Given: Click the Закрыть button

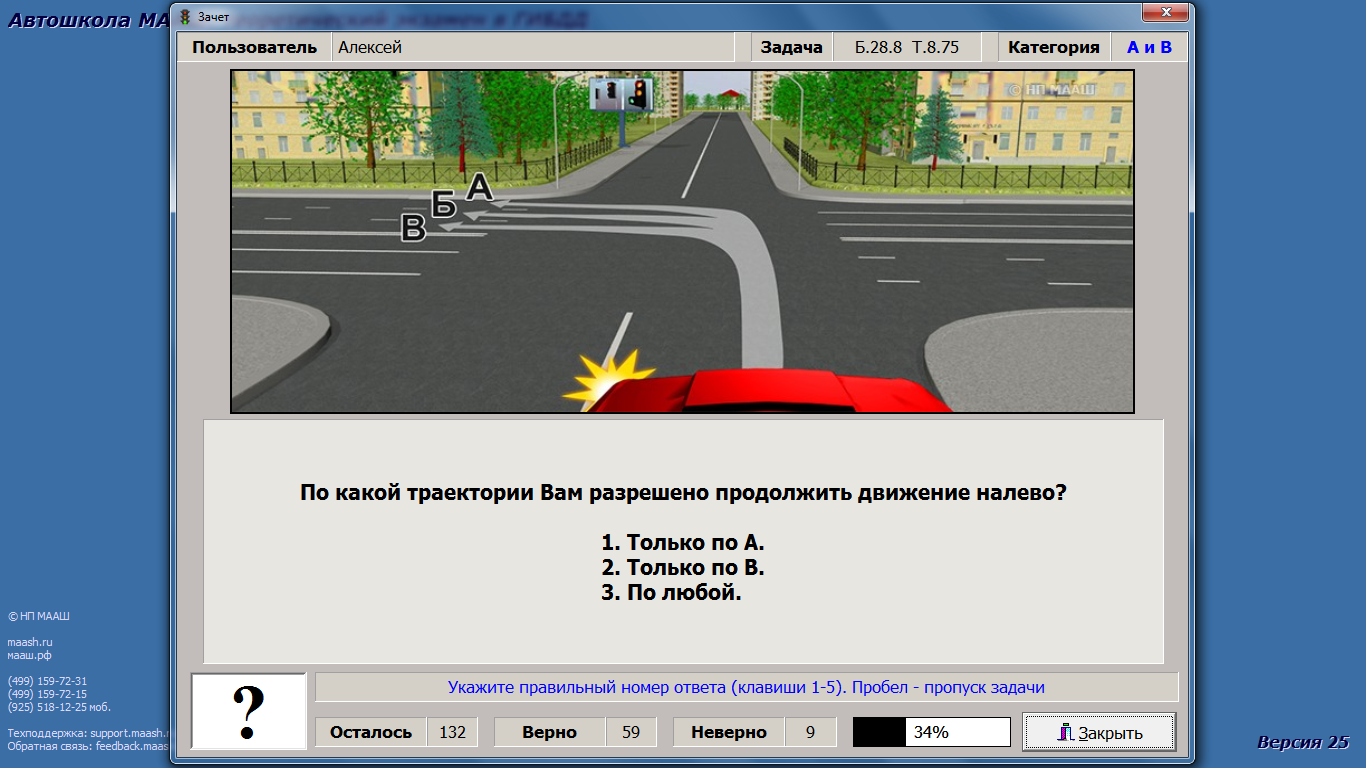Looking at the screenshot, I should (x=1099, y=732).
